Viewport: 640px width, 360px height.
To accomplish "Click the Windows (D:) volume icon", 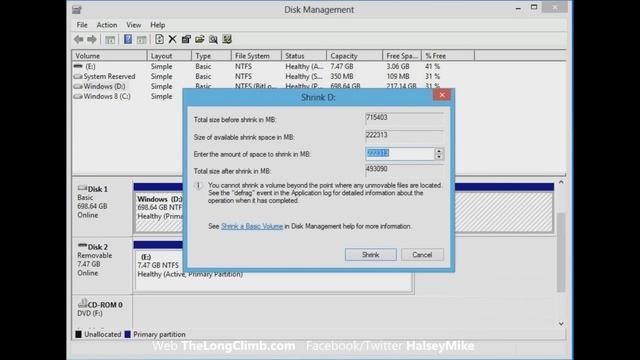I will [x=78, y=87].
